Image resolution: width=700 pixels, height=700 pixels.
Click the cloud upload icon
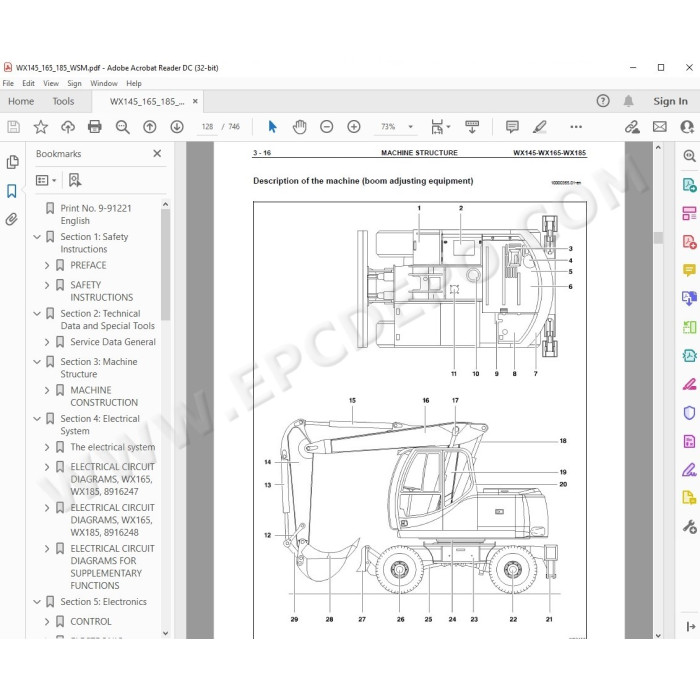(68, 127)
